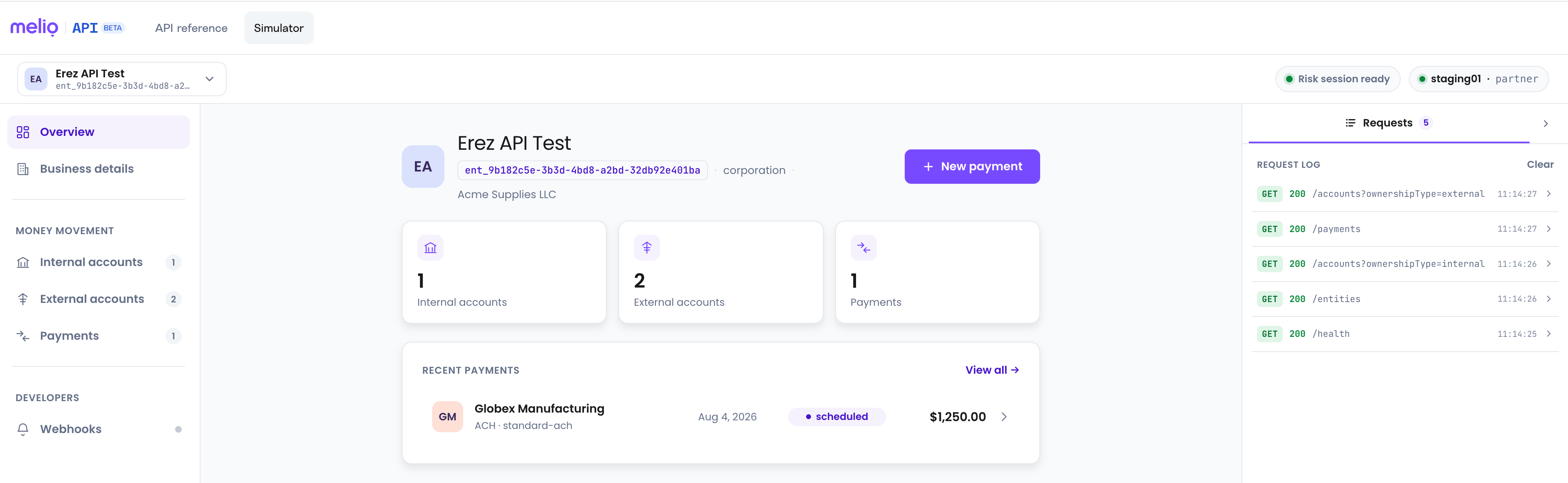Viewport: 1568px width, 483px height.
Task: Click the New payment button
Action: (x=972, y=166)
